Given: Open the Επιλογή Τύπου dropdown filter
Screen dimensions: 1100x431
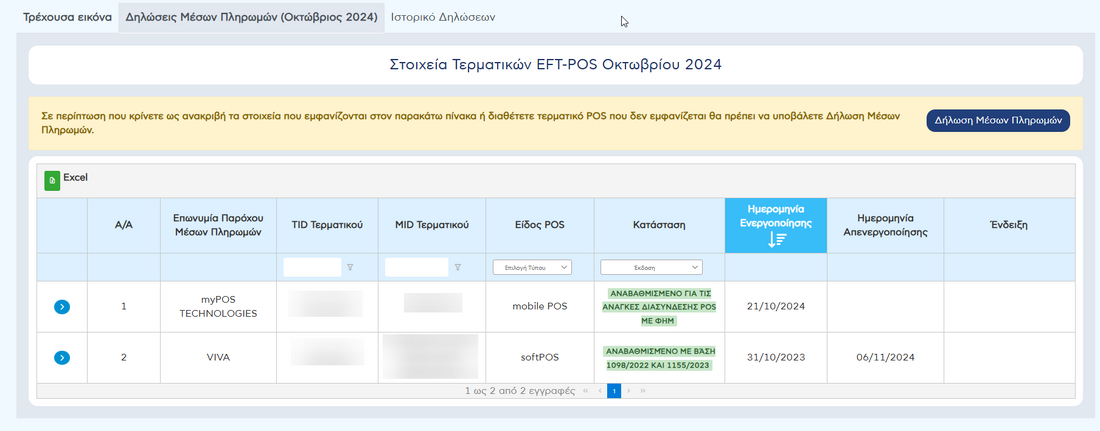Looking at the screenshot, I should (x=532, y=267).
